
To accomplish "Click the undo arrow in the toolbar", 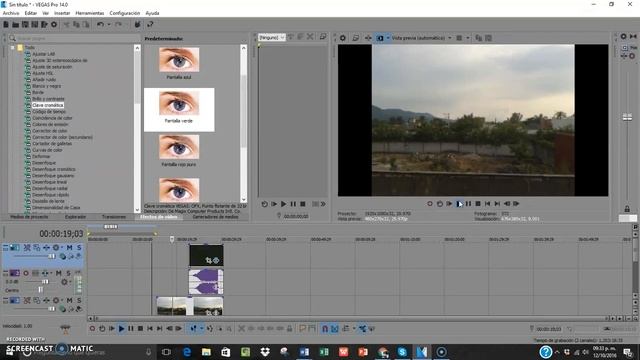I will click(x=100, y=24).
